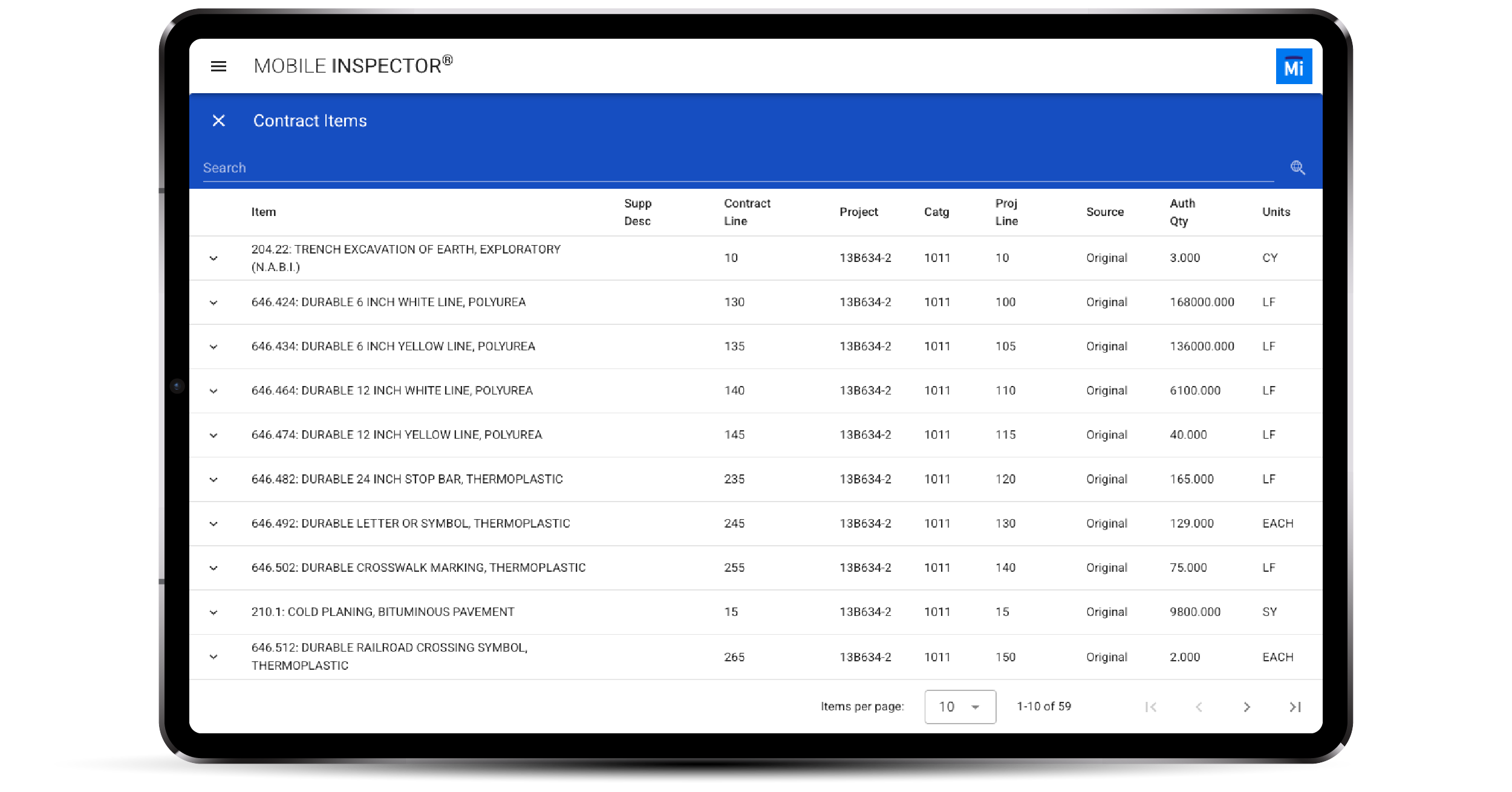The height and width of the screenshot is (792, 1512).
Task: Click the Auth Qty column header
Action: (1182, 212)
